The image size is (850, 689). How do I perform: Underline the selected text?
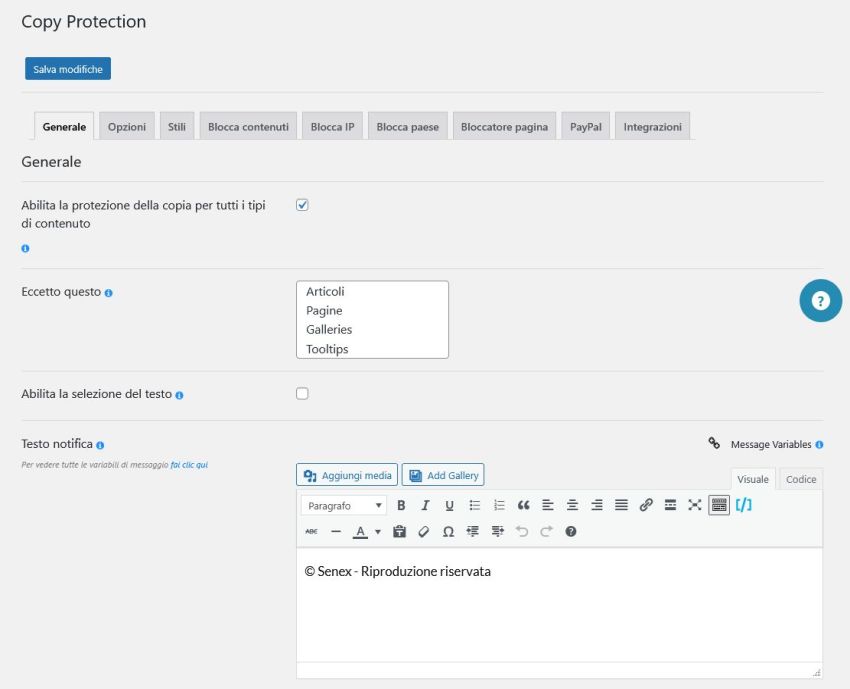pos(449,505)
